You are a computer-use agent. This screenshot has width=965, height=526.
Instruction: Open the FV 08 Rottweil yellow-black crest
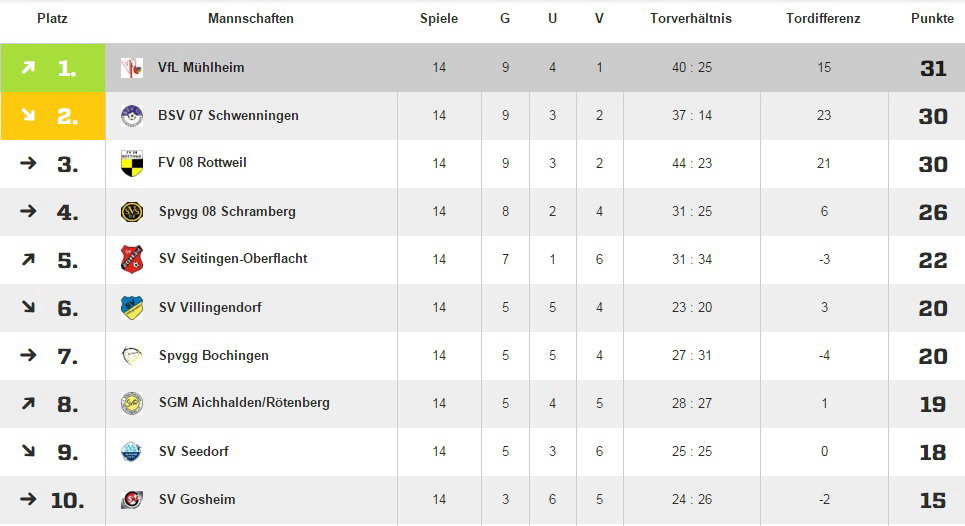[x=132, y=163]
